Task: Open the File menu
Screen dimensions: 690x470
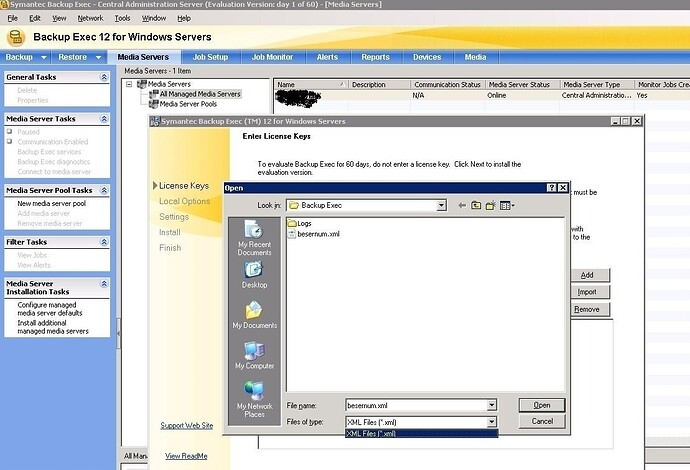Action: (13, 18)
